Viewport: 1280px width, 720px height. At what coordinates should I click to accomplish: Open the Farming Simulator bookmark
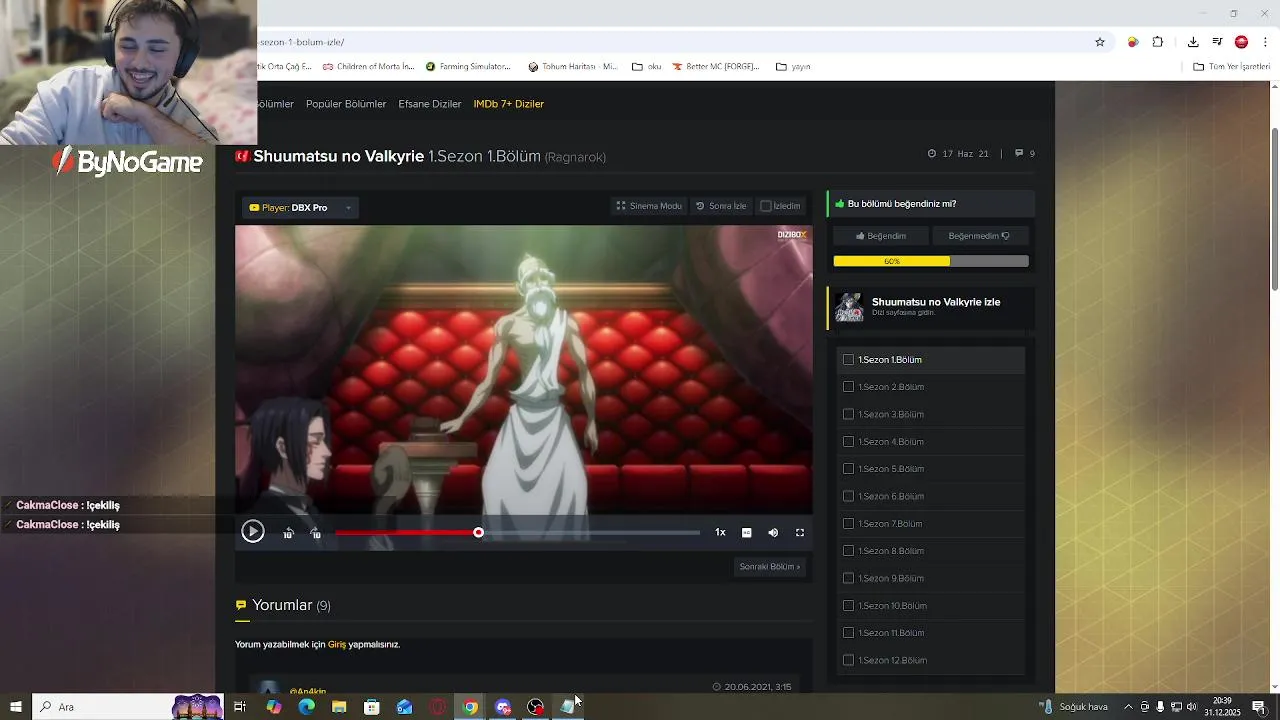(x=468, y=67)
